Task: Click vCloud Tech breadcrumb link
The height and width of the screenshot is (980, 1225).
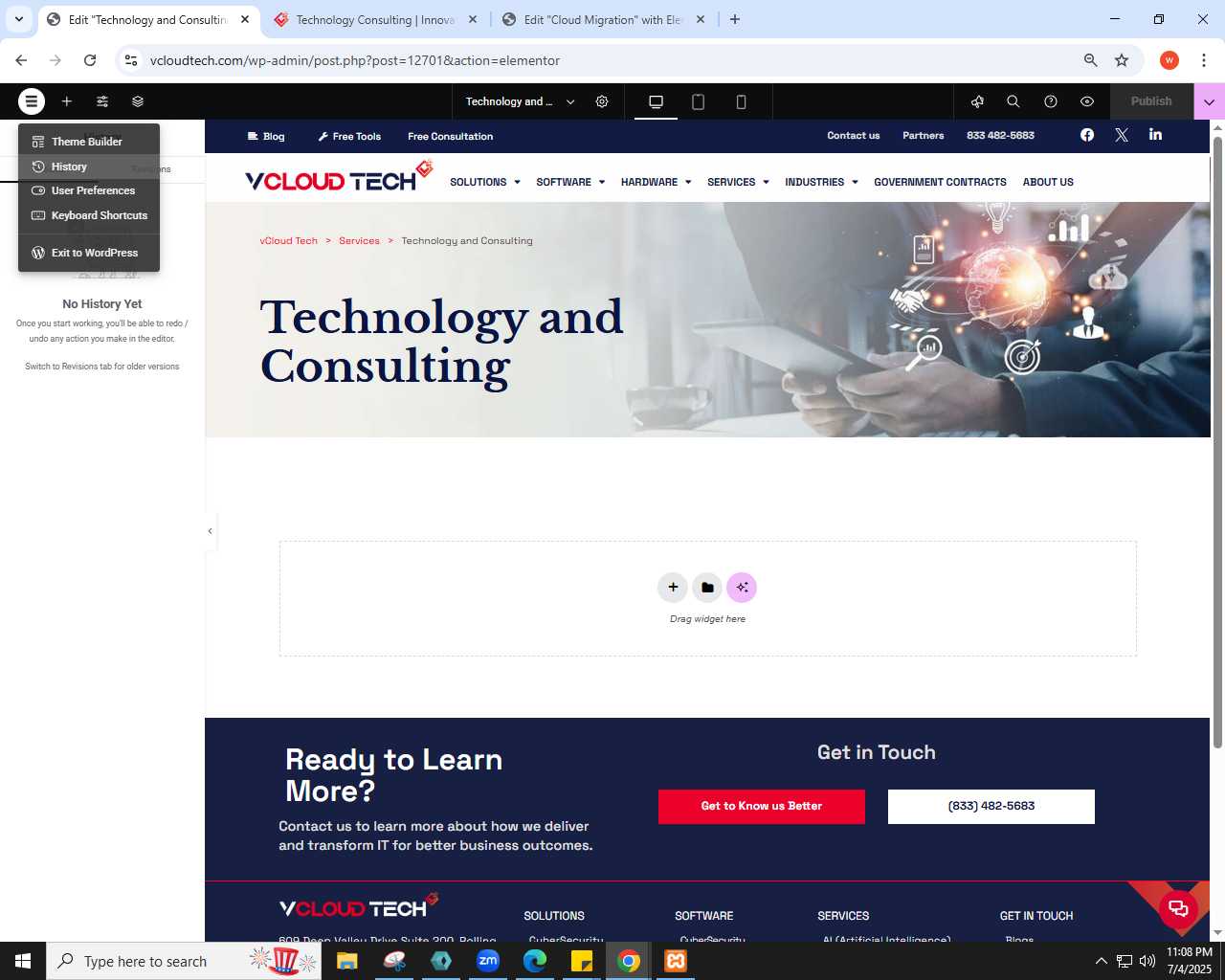Action: [289, 241]
